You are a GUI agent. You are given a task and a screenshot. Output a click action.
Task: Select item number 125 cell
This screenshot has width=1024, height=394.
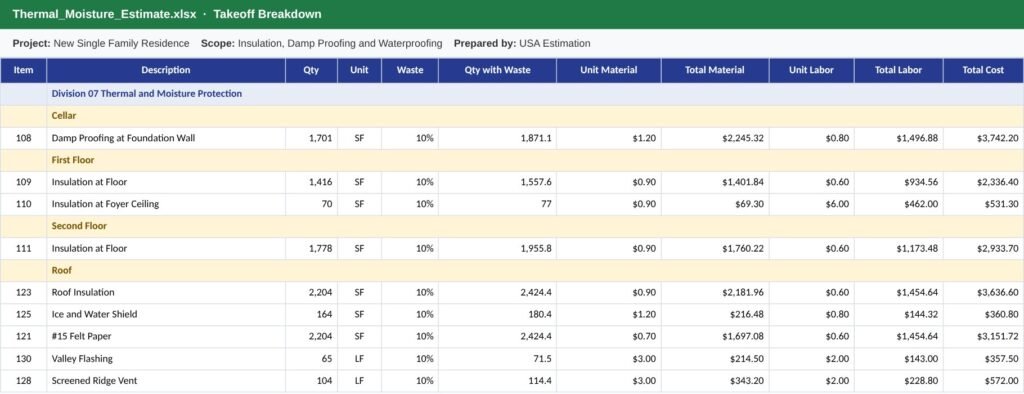(x=24, y=314)
